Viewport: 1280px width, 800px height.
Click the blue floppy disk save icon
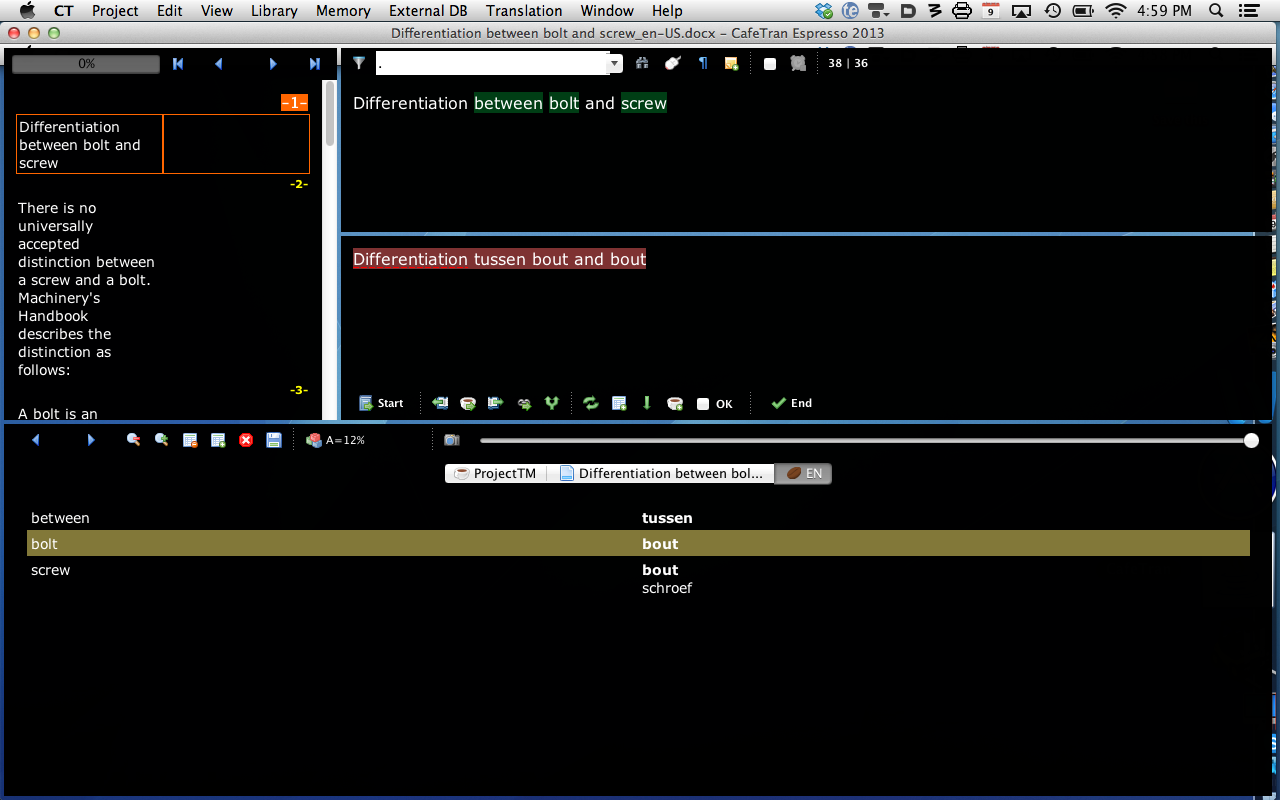(x=274, y=440)
